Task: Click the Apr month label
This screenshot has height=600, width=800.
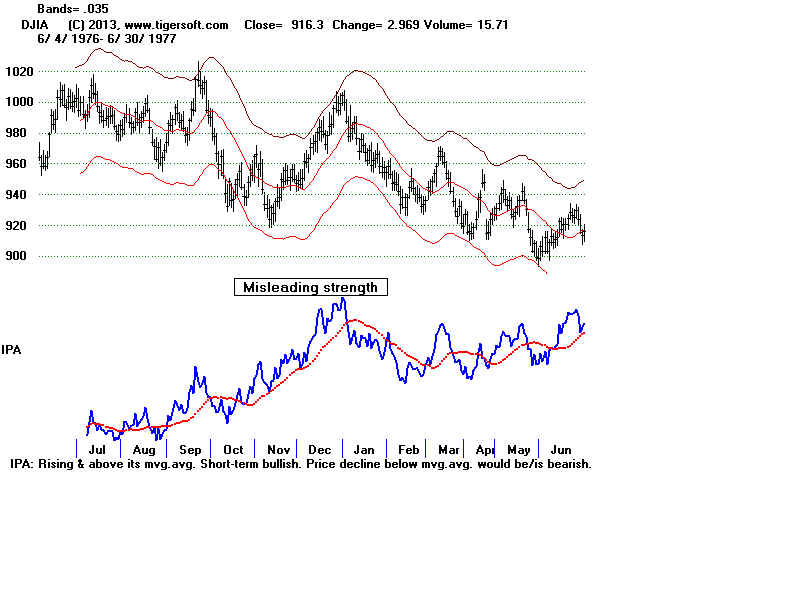Action: (485, 449)
